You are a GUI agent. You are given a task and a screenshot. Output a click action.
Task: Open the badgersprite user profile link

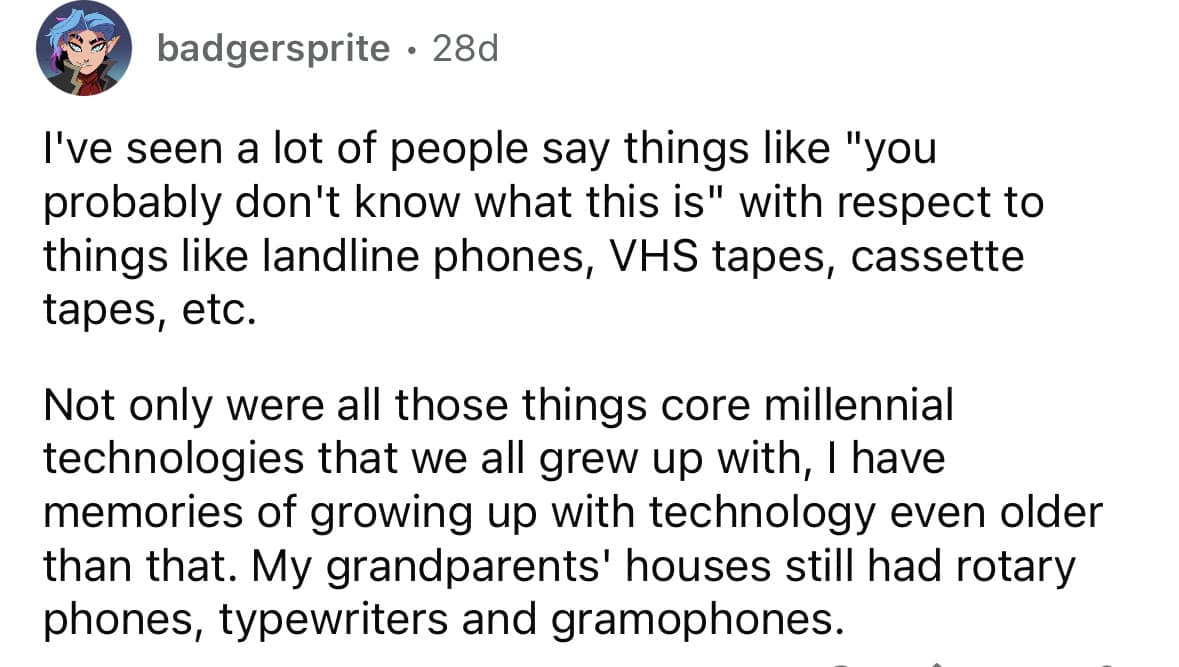pyautogui.click(x=274, y=49)
